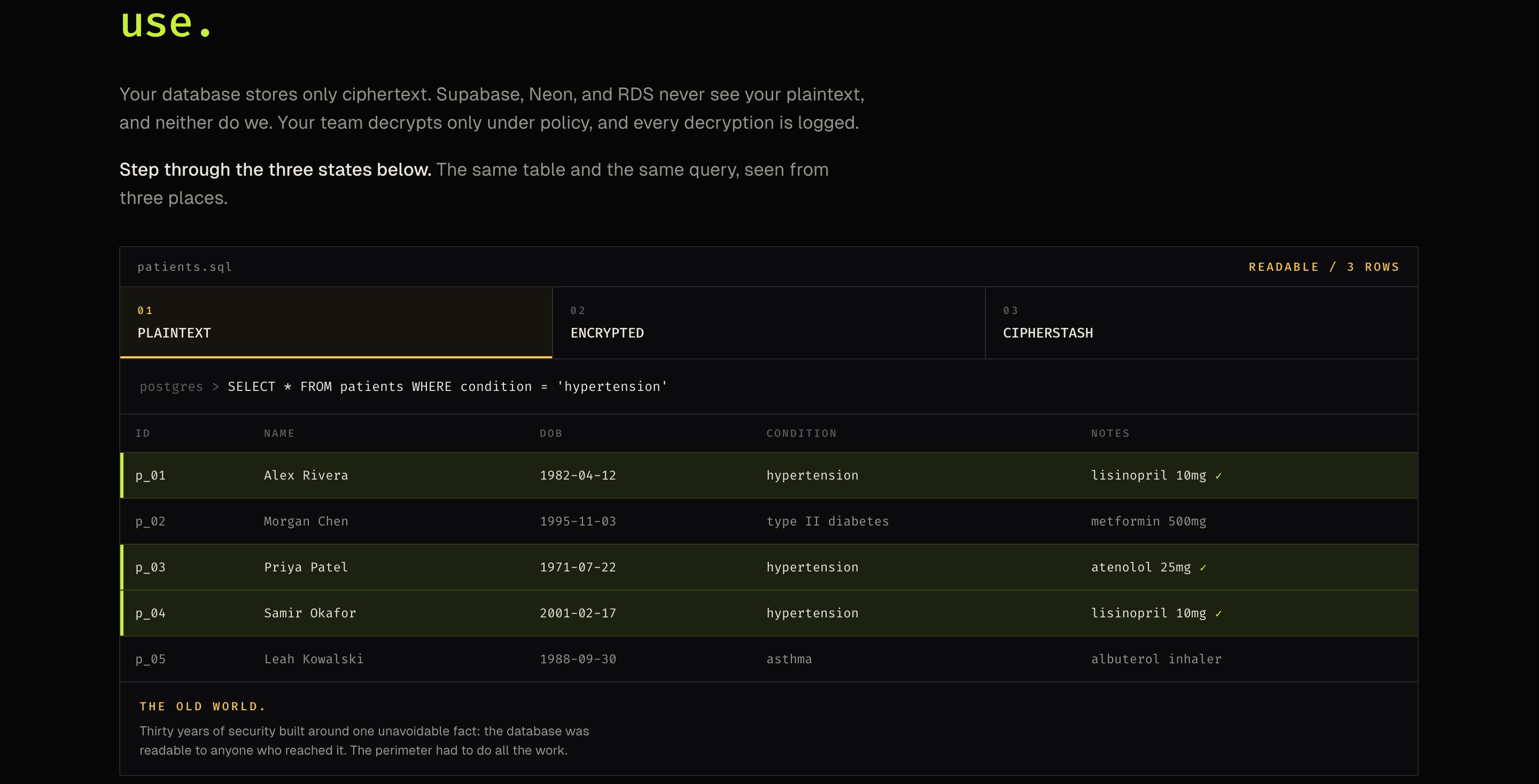The height and width of the screenshot is (784, 1539).
Task: Click the asthma condition cell
Action: pyautogui.click(x=789, y=659)
